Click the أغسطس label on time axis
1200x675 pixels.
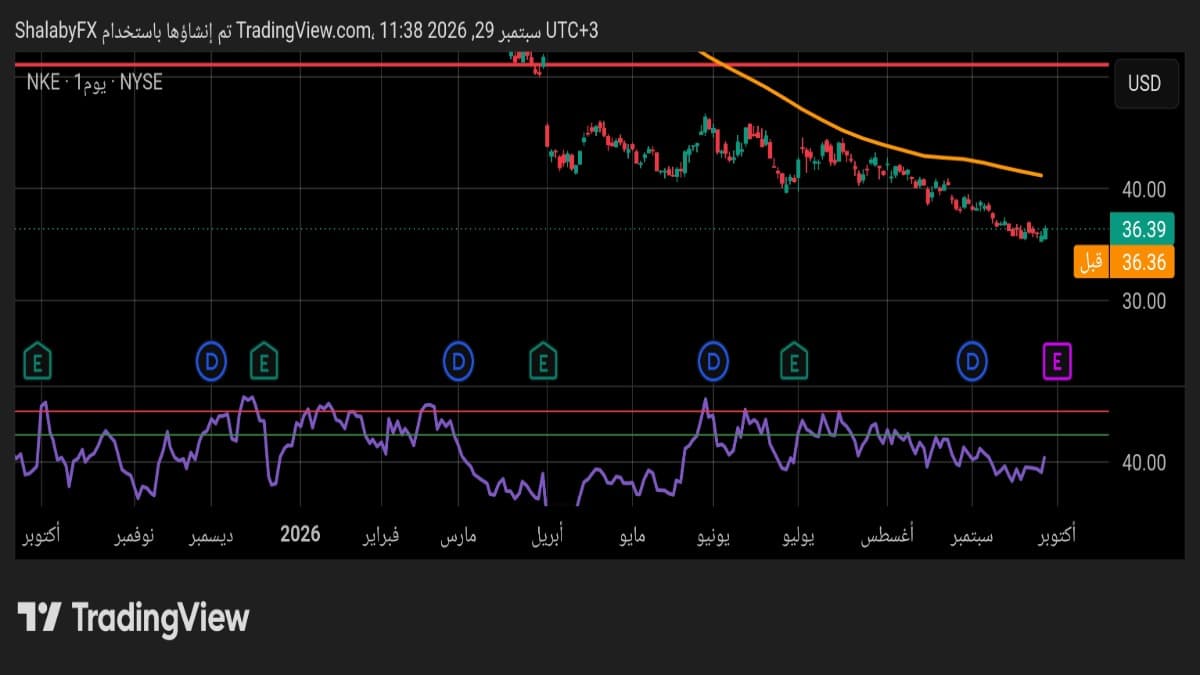pos(886,536)
